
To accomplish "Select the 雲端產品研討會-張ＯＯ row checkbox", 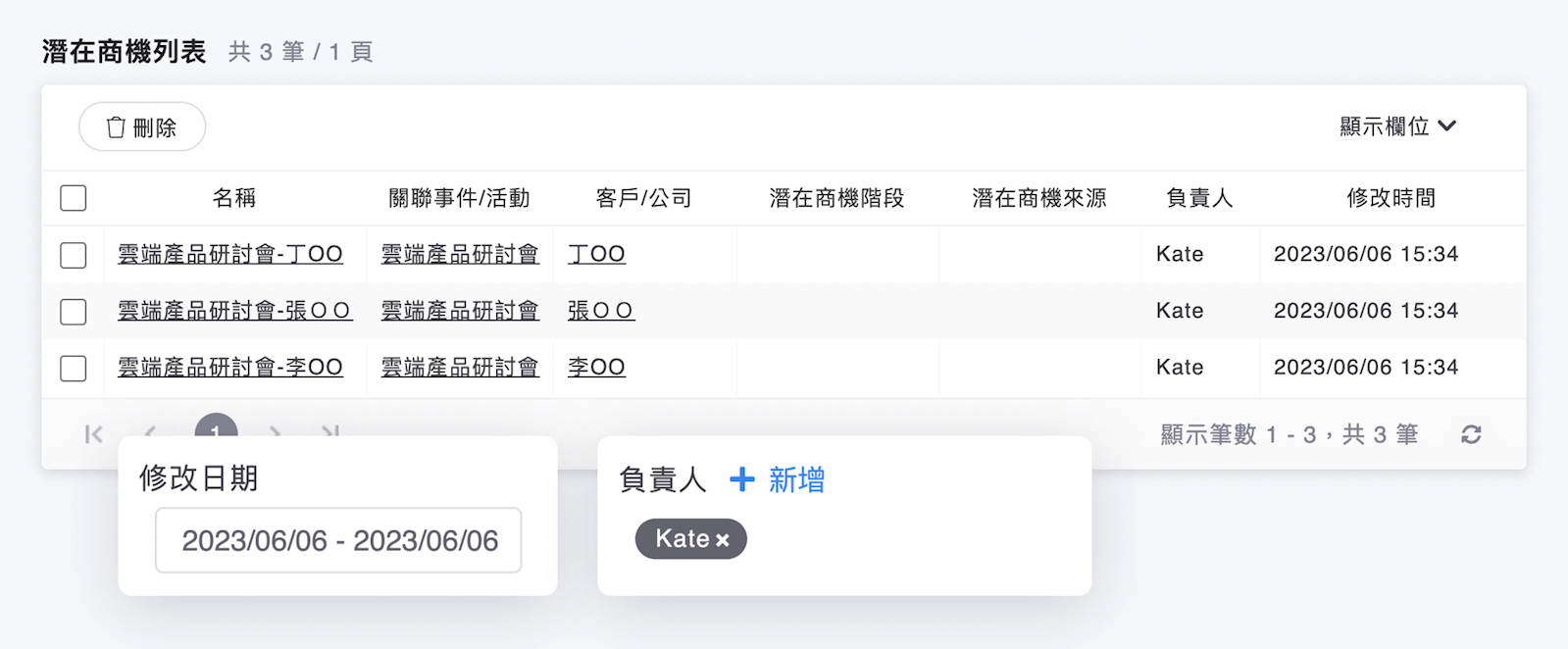I will coord(74,312).
